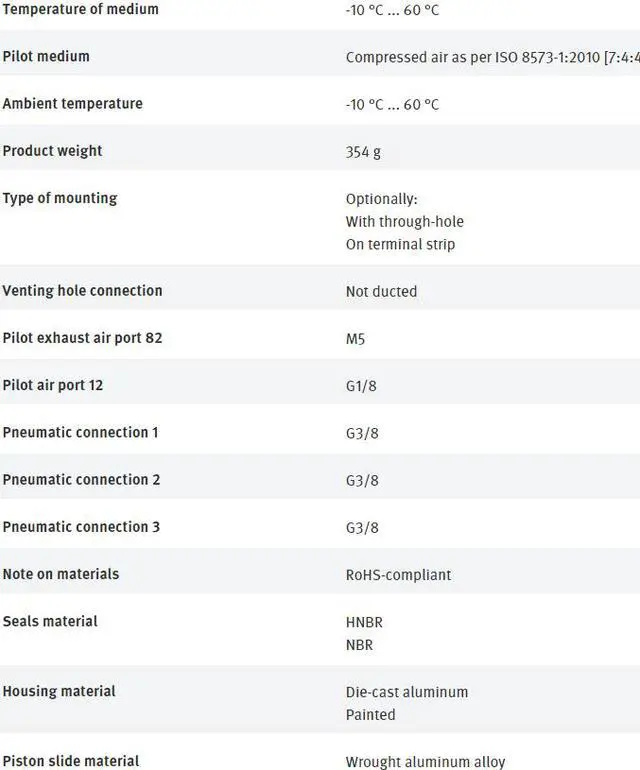This screenshot has height=770, width=640.
Task: Click the 'Type of mounting' label
Action: click(x=60, y=198)
